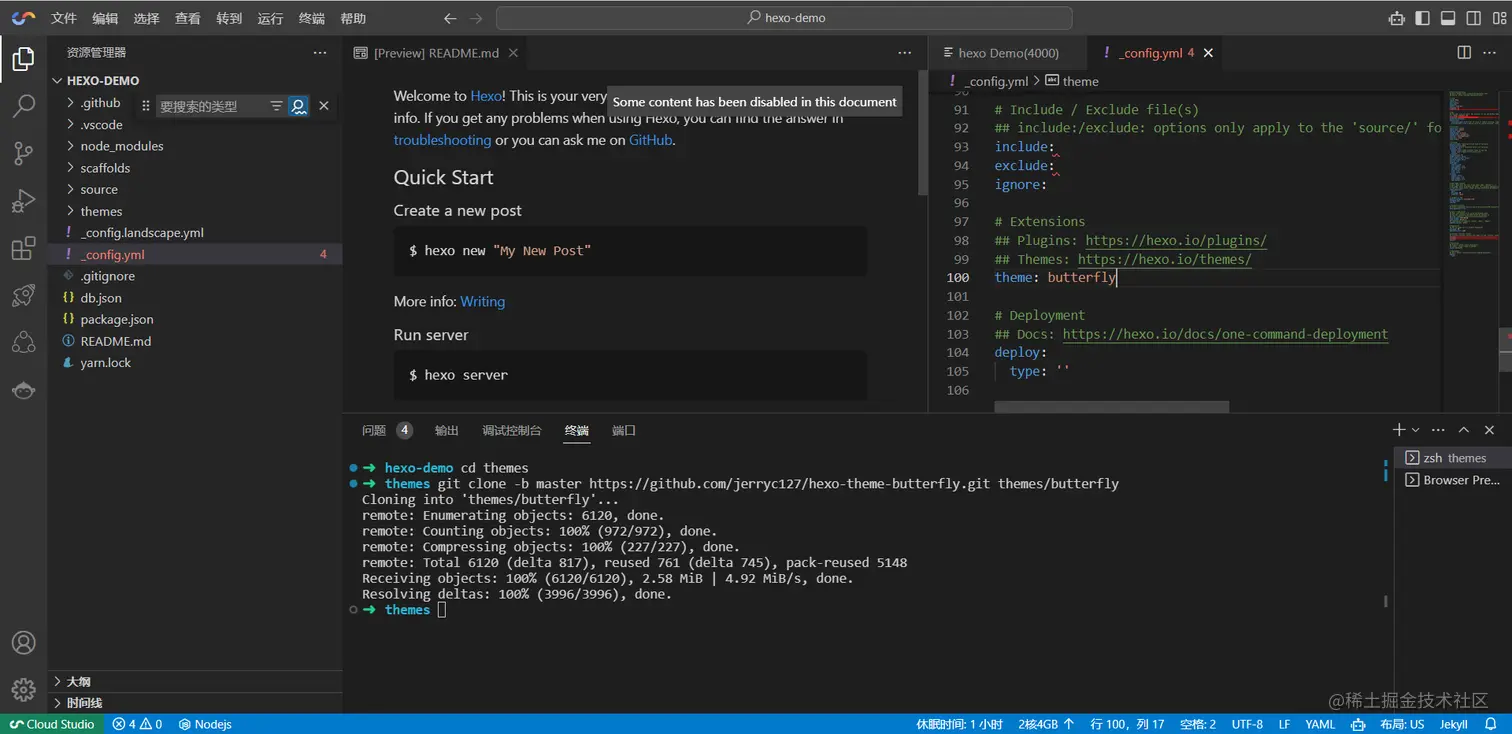Open the Manage gear icon

[x=23, y=690]
